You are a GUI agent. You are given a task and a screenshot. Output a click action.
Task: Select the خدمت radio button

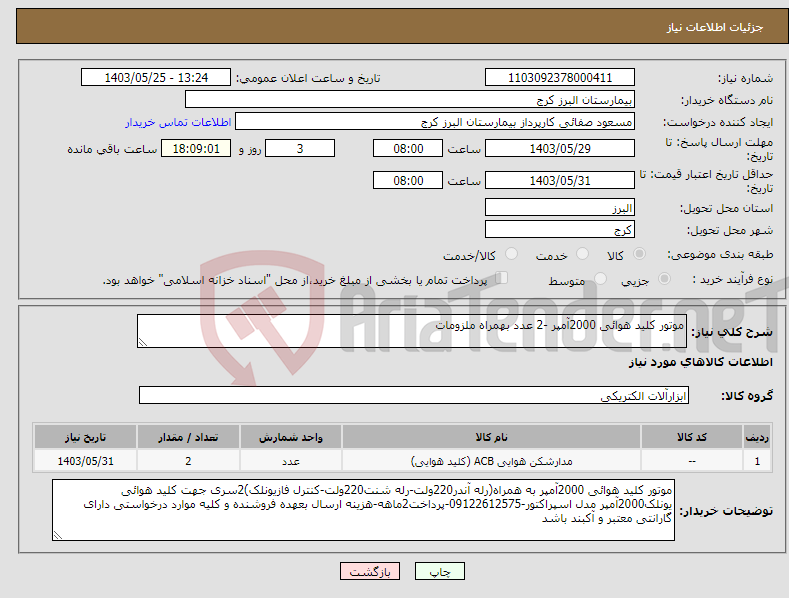tap(582, 254)
